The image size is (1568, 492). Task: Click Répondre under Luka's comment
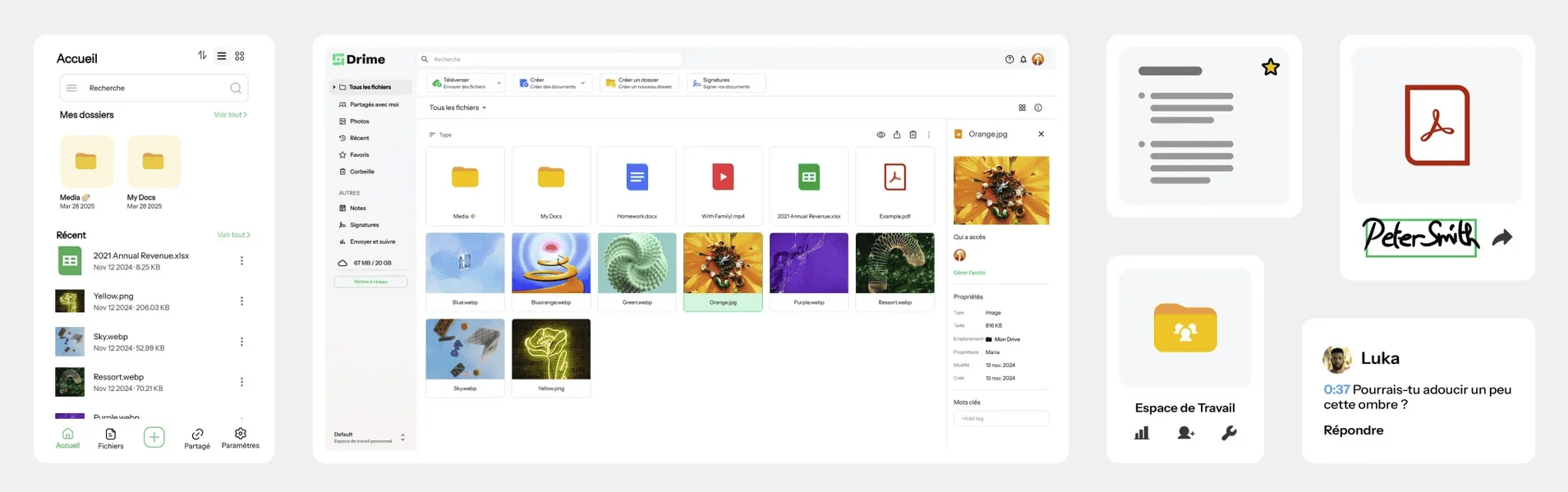click(1353, 430)
